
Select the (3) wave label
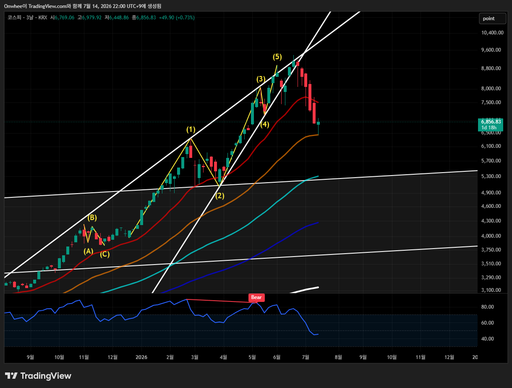point(261,79)
